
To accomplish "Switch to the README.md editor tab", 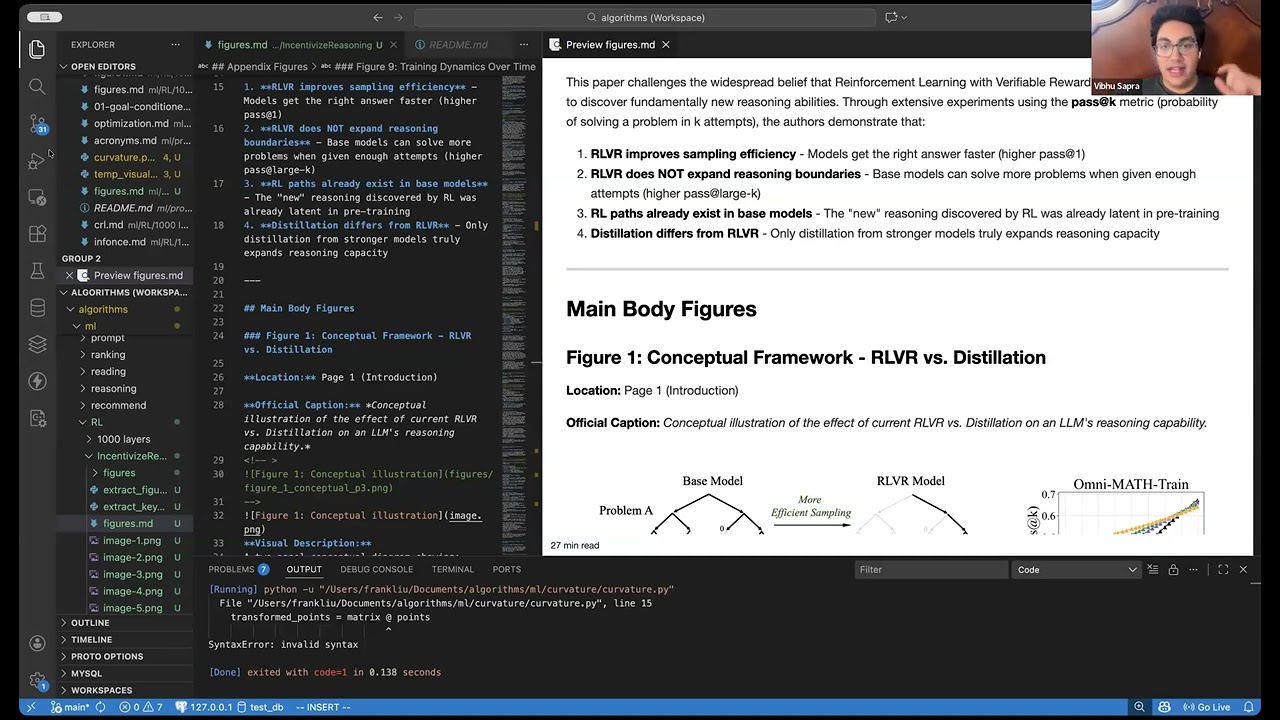I will click(x=458, y=44).
